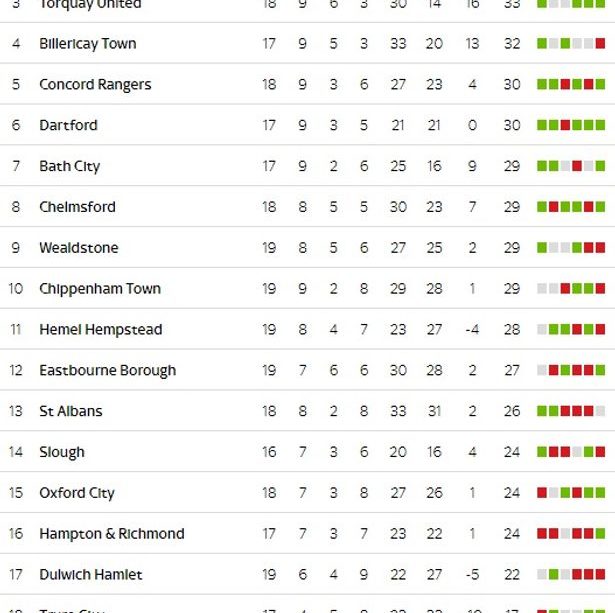This screenshot has height=613, width=615.
Task: Select Dartford in the league table
Action: pyautogui.click(x=68, y=126)
